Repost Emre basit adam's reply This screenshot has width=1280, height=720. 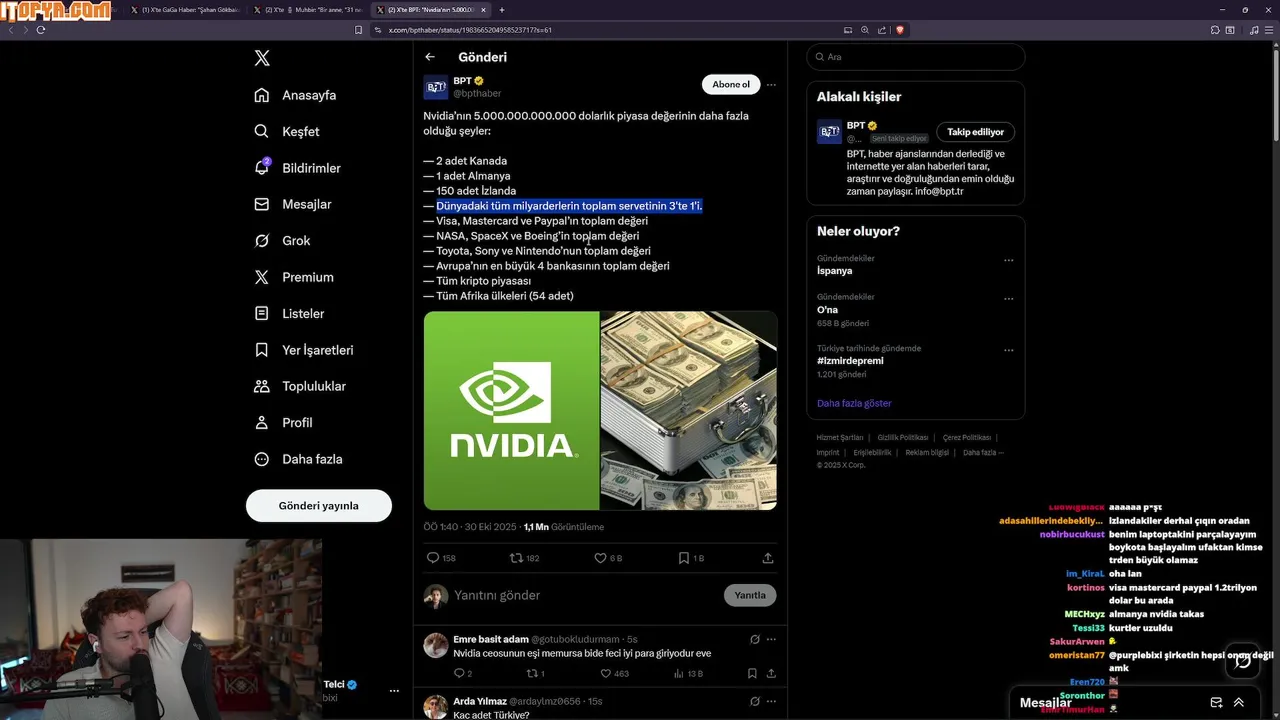click(535, 674)
